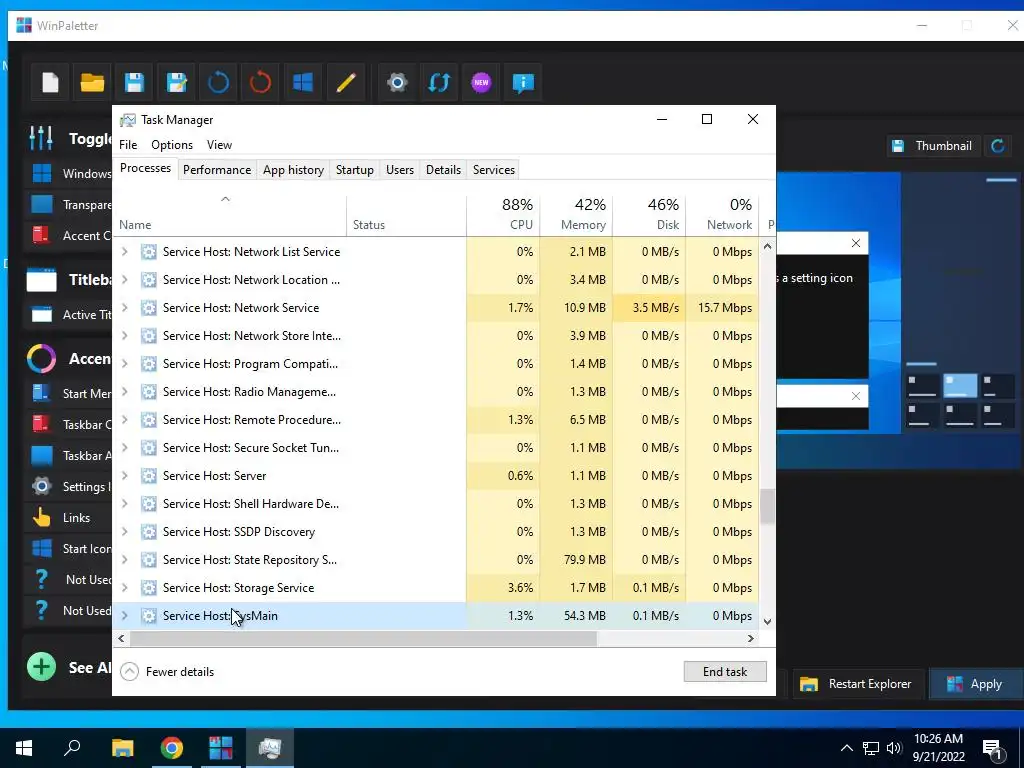Open the Task Manager File menu
Image resolution: width=1024 pixels, height=768 pixels.
point(128,145)
